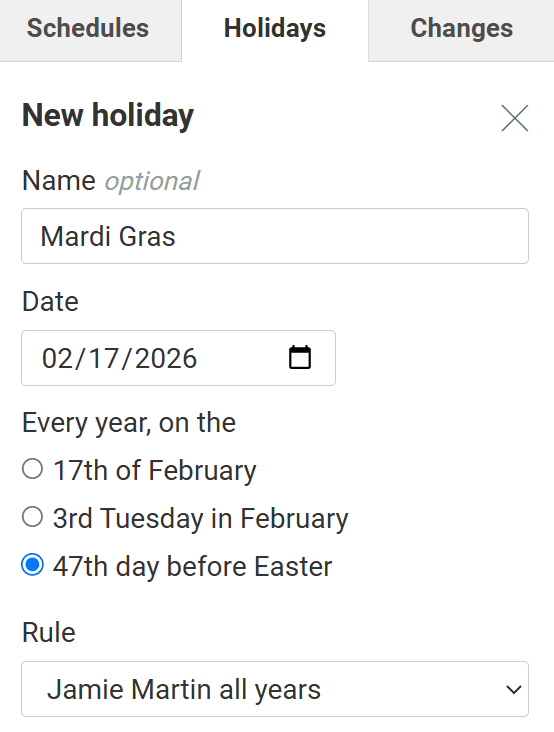Click the Name optional field label
Image resolution: width=554 pixels, height=732 pixels.
[111, 181]
